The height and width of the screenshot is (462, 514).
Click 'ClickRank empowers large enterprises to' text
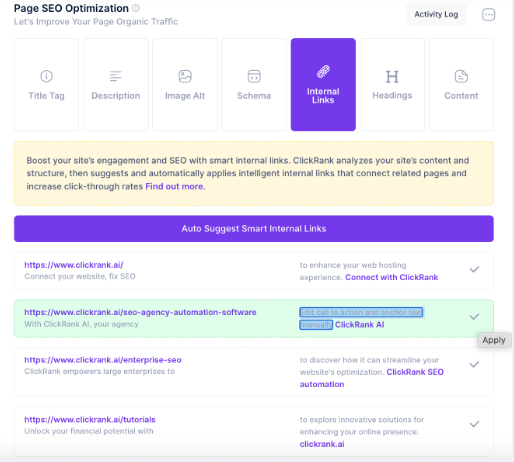click(x=99, y=371)
